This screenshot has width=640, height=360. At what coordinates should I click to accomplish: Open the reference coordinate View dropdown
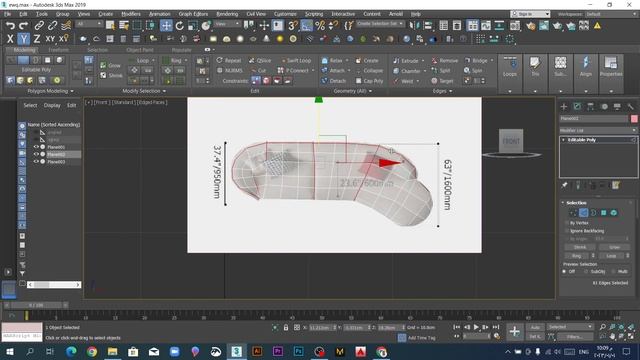pos(227,24)
